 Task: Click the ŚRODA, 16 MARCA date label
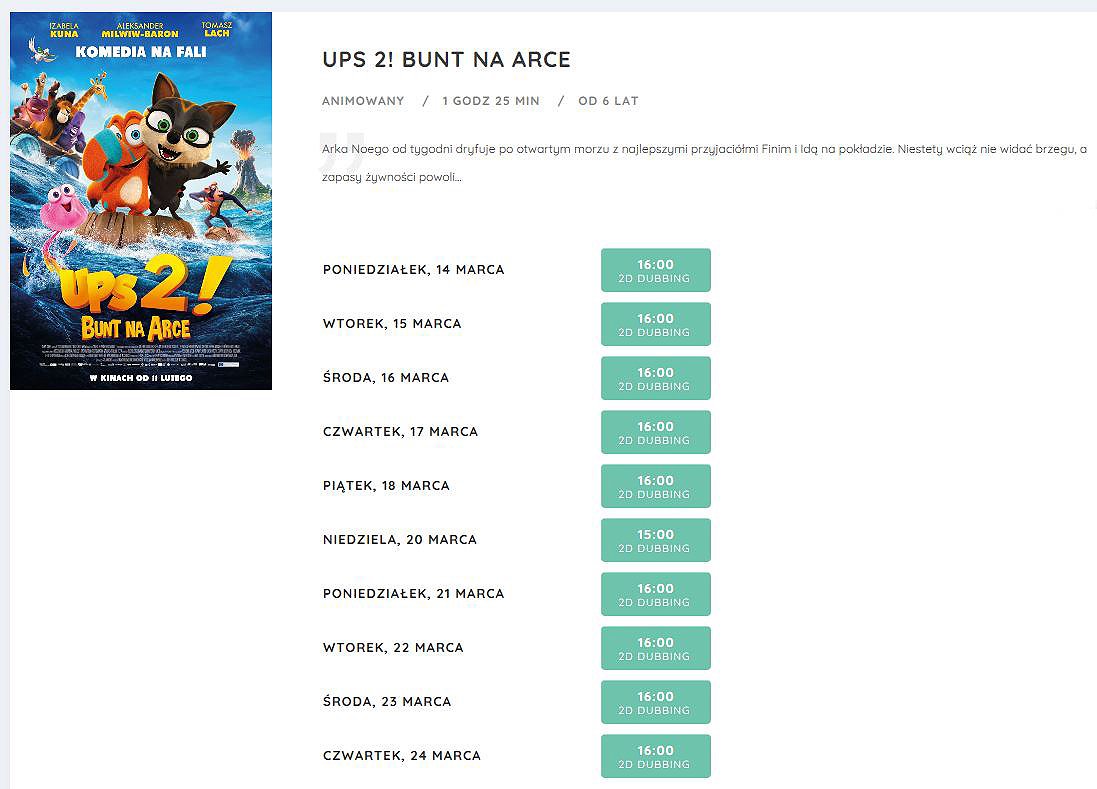coord(385,378)
